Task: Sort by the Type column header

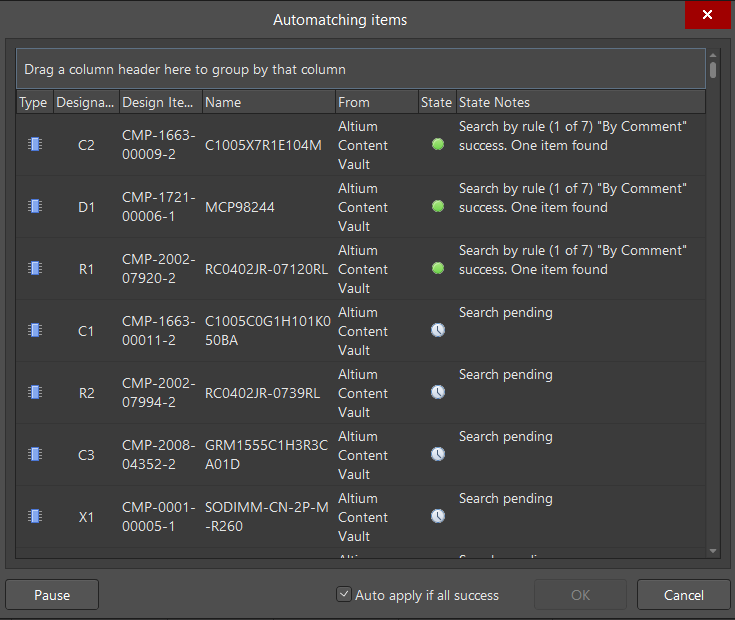Action: pos(35,102)
